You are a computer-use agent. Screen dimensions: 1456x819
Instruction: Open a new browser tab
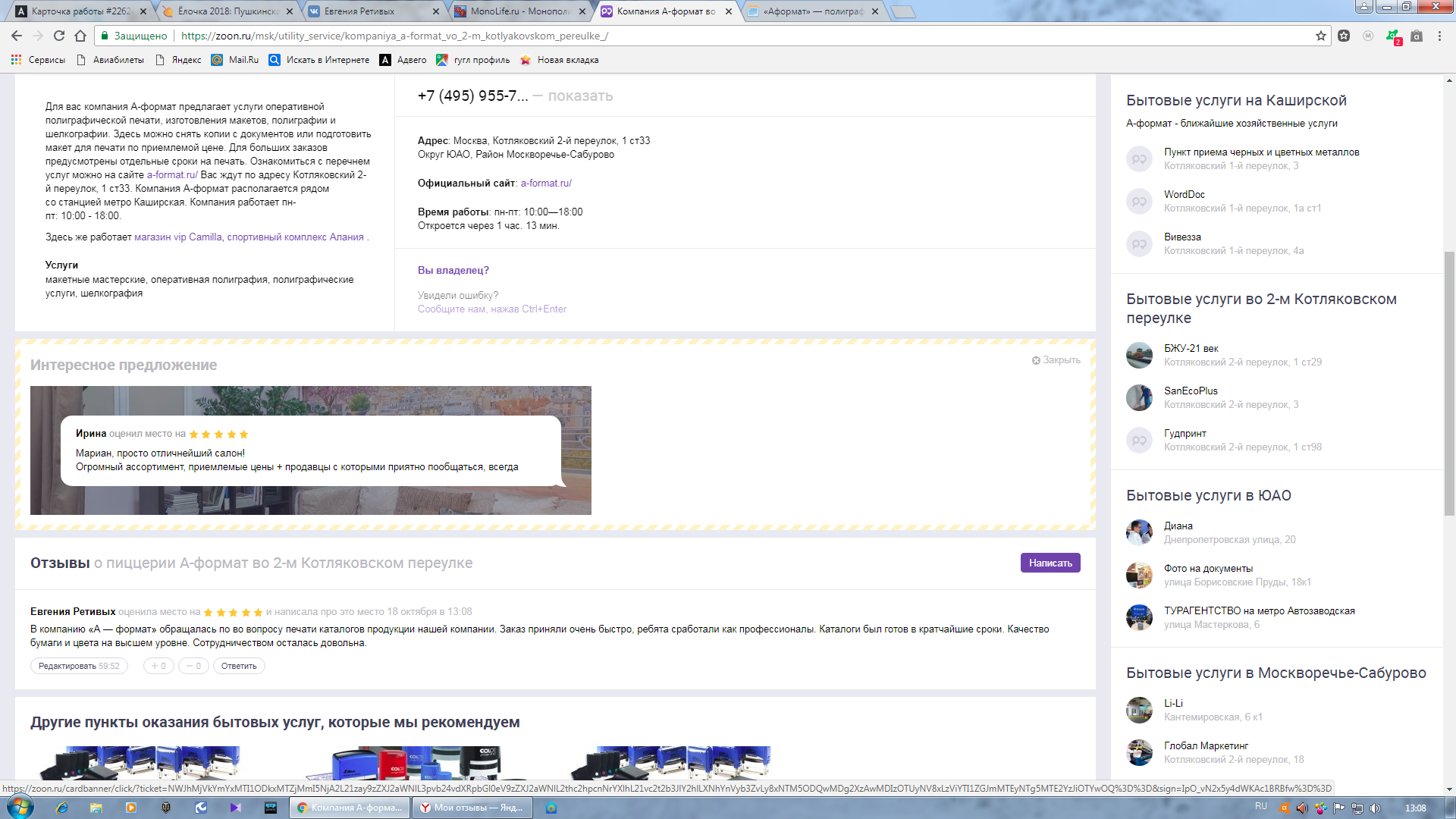(x=902, y=11)
